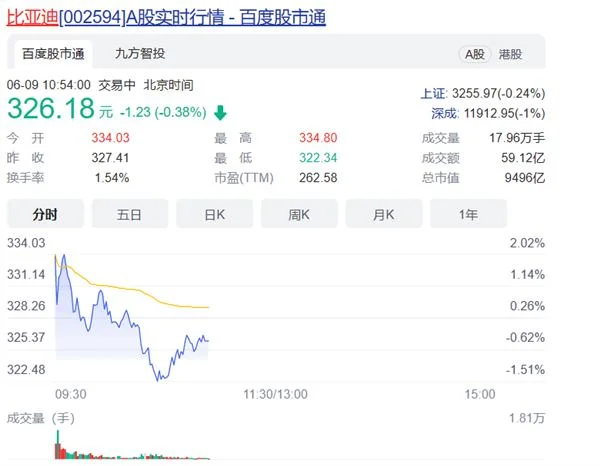Click the 1.81万 volume scale label
The height and width of the screenshot is (466, 600).
(x=527, y=418)
